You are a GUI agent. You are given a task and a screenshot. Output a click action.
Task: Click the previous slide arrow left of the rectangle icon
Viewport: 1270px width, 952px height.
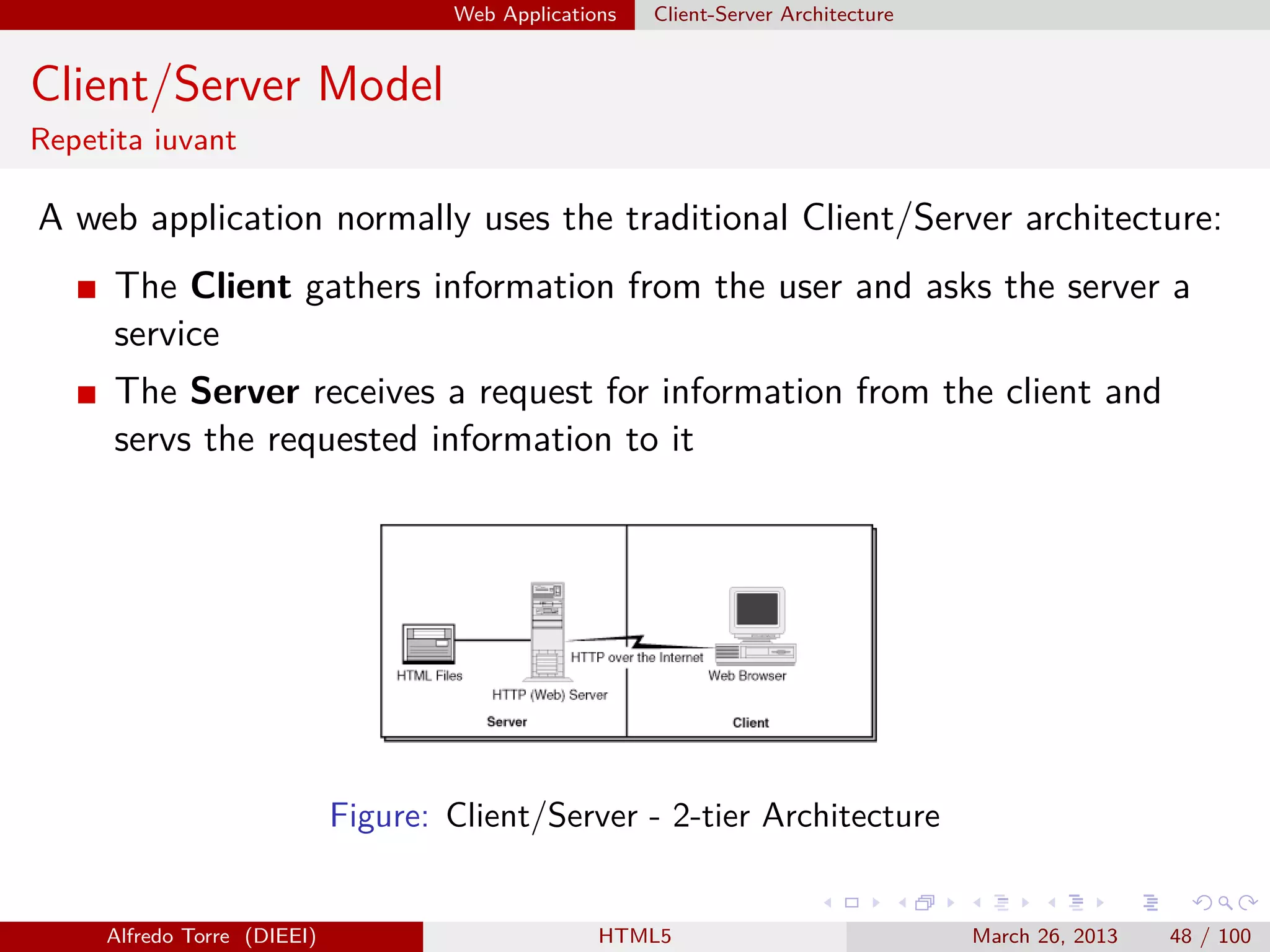827,903
